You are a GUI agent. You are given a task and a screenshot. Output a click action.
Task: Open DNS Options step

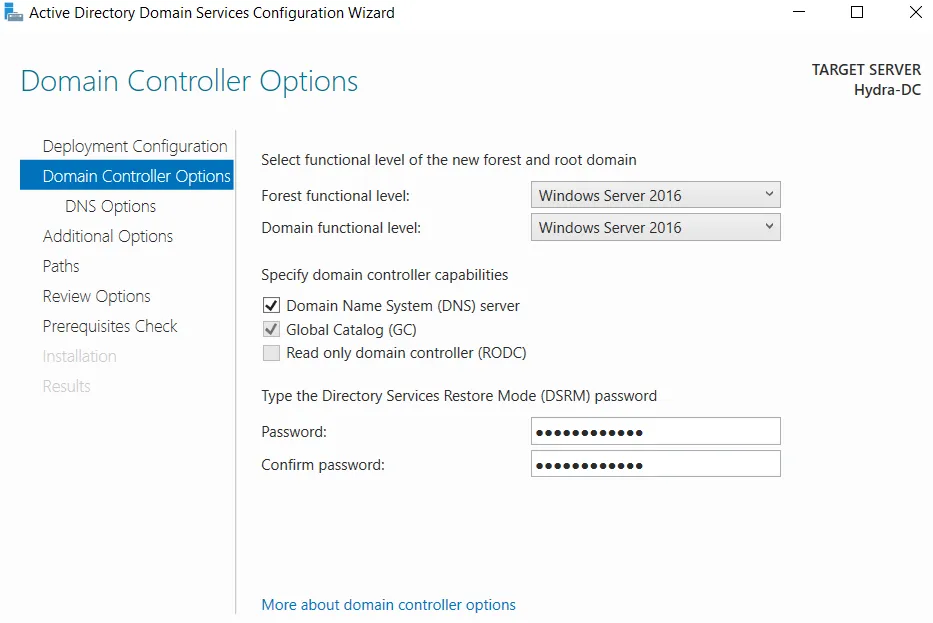(110, 206)
